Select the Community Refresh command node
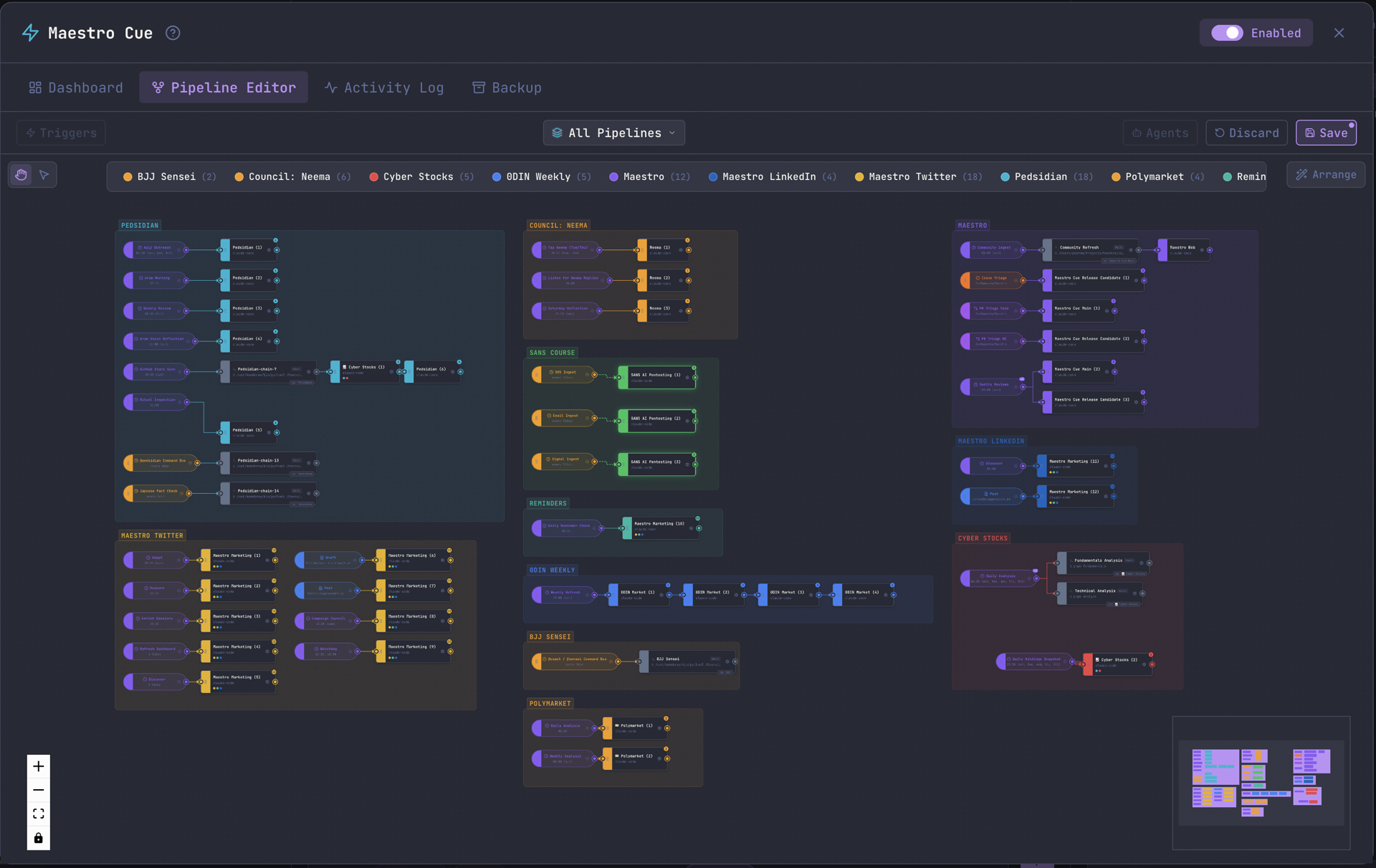Viewport: 1376px width, 868px height. click(1090, 249)
